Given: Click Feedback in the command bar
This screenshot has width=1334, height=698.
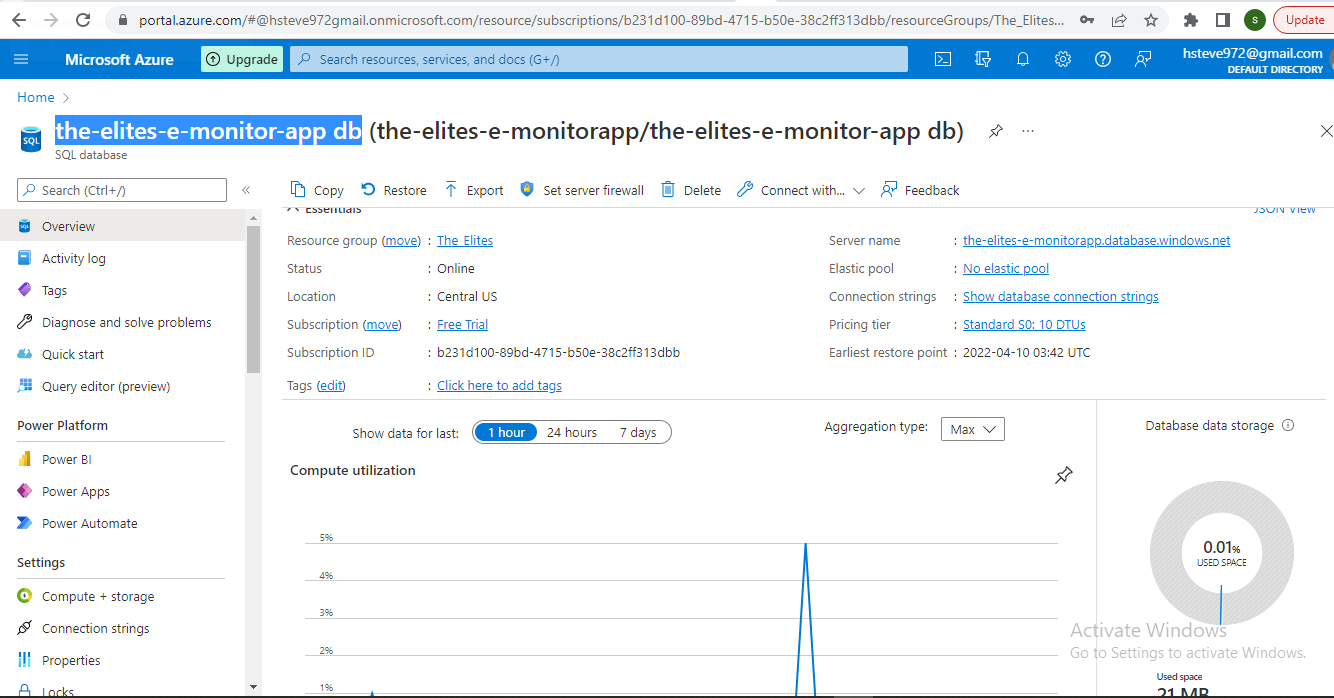Looking at the screenshot, I should [920, 190].
